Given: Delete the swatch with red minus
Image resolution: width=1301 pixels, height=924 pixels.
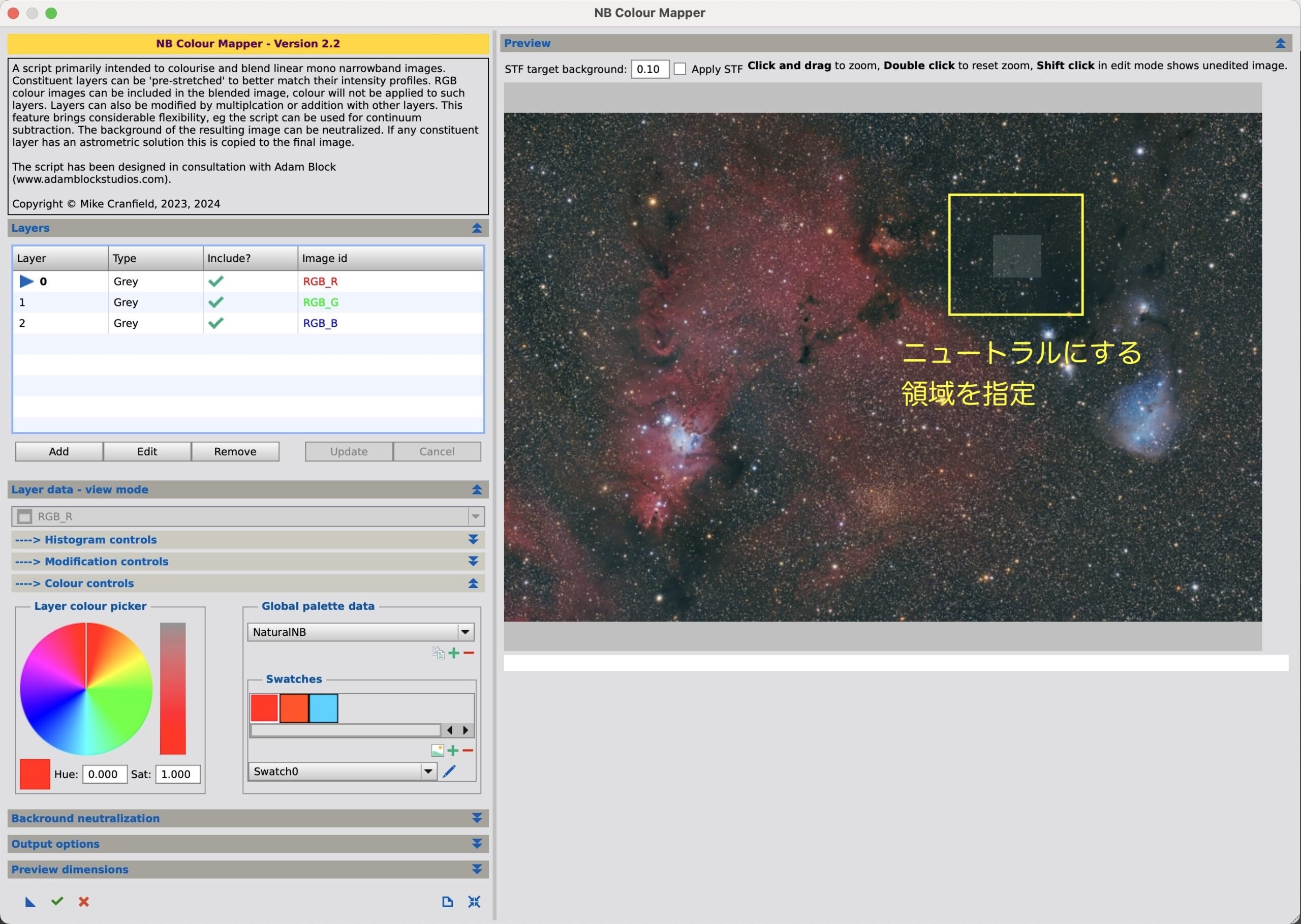Looking at the screenshot, I should (468, 751).
